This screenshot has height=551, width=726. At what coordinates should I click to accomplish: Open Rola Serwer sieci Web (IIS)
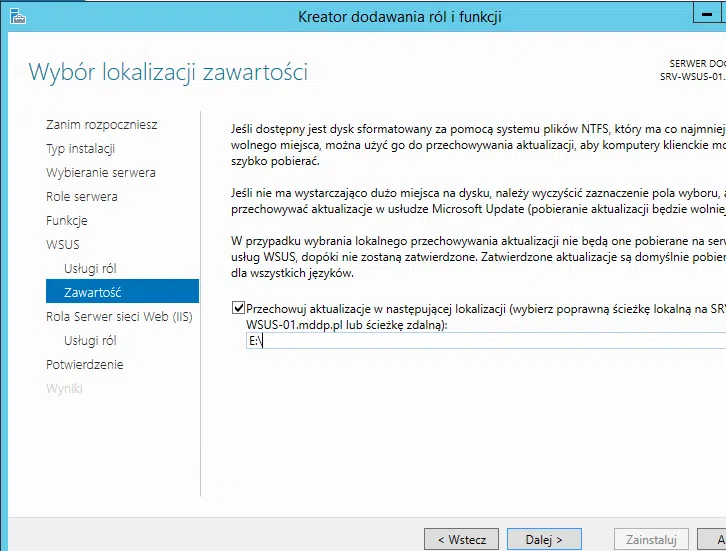tap(119, 317)
